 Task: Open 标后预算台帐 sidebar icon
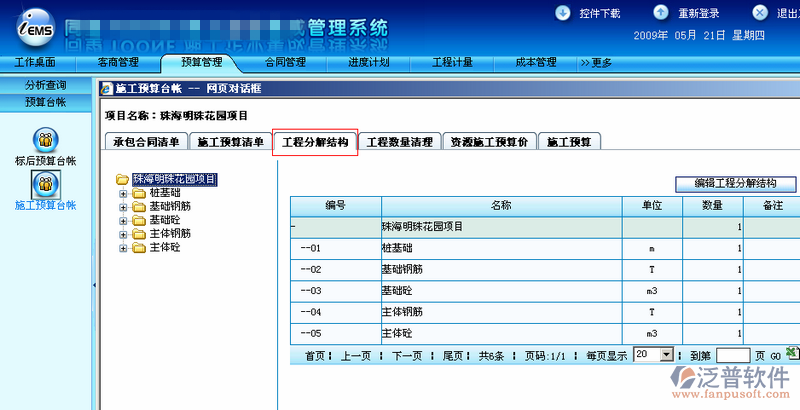[x=46, y=139]
